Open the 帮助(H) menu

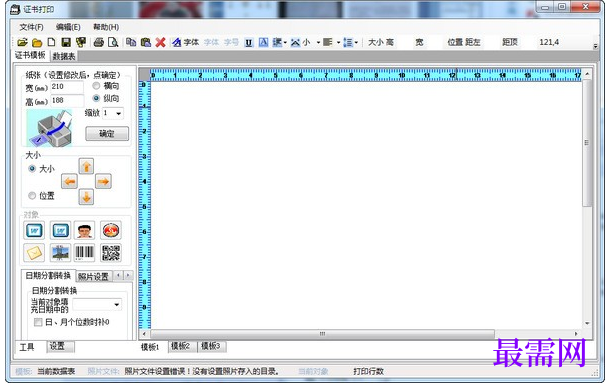point(106,27)
